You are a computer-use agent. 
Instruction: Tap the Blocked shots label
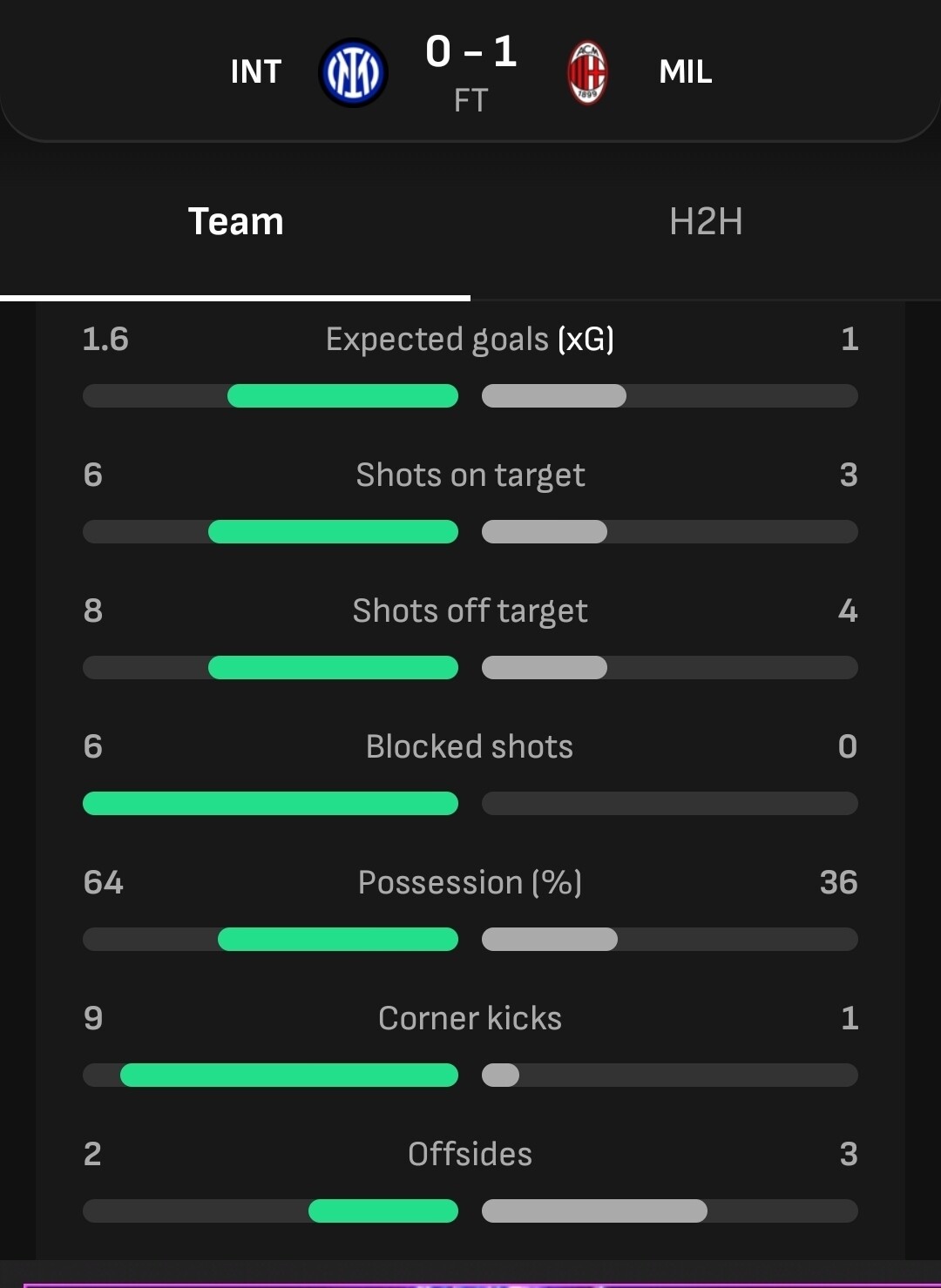(x=470, y=746)
